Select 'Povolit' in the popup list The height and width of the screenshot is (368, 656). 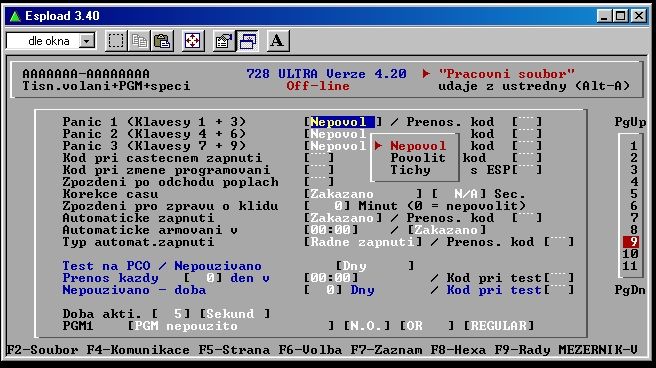click(418, 158)
